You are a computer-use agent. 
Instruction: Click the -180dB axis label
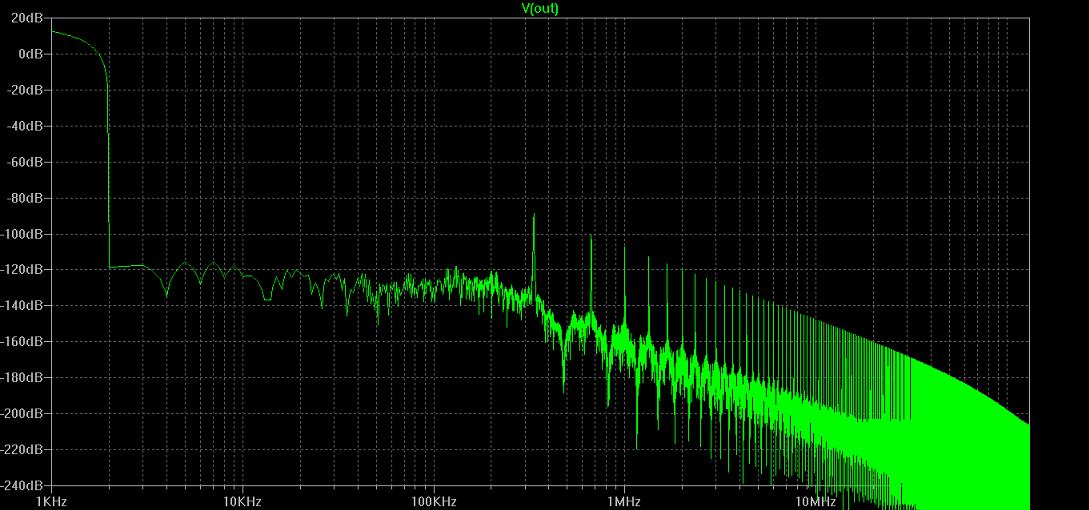(22, 377)
